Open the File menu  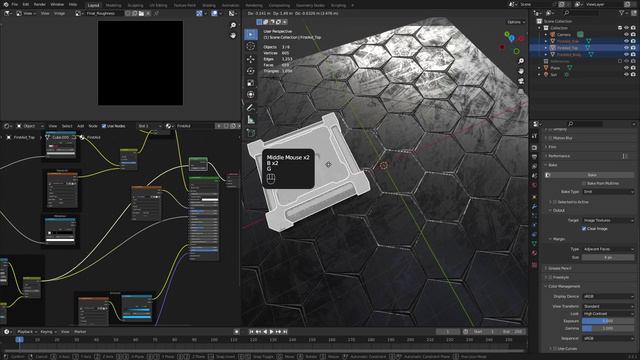[15, 4]
